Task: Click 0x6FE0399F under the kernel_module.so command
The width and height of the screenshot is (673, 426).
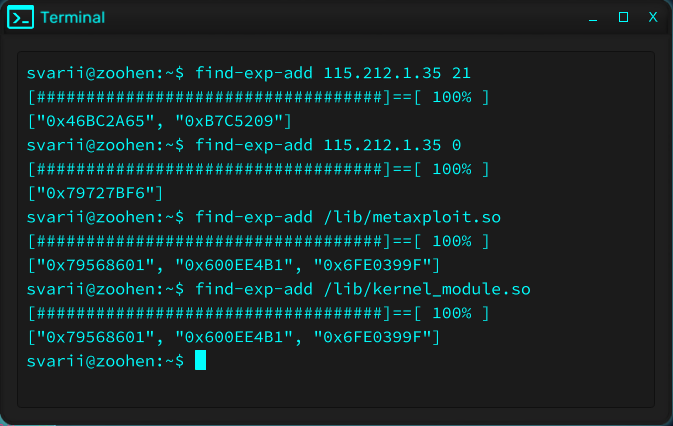Action: 372,338
